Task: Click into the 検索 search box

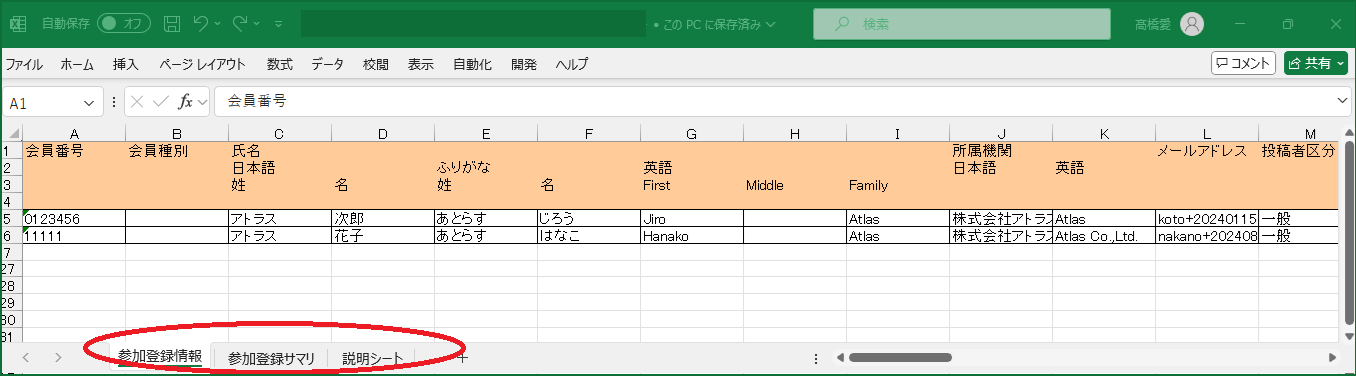Action: tap(962, 23)
